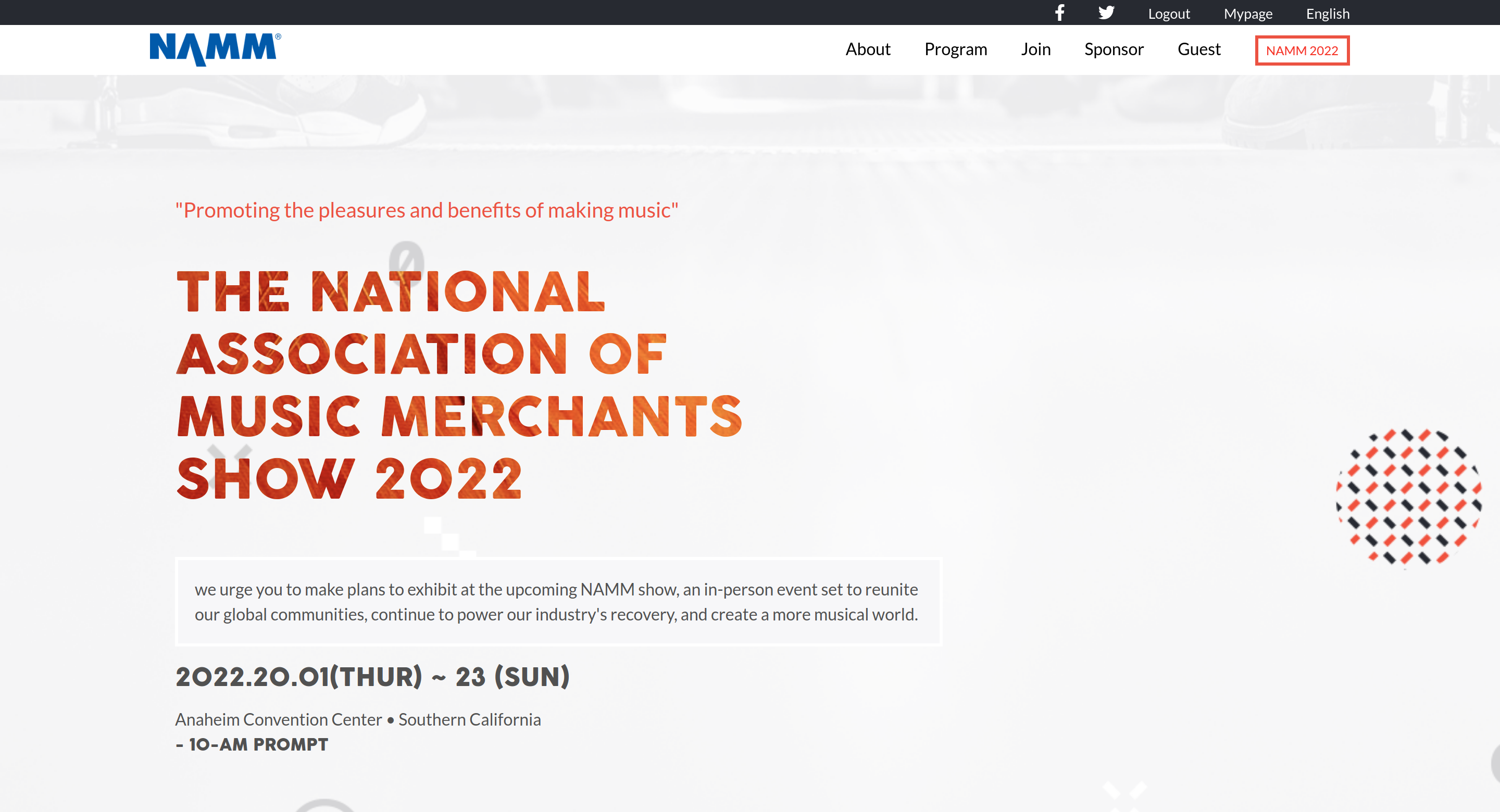
Task: Log out via Logout link
Action: 1168,14
